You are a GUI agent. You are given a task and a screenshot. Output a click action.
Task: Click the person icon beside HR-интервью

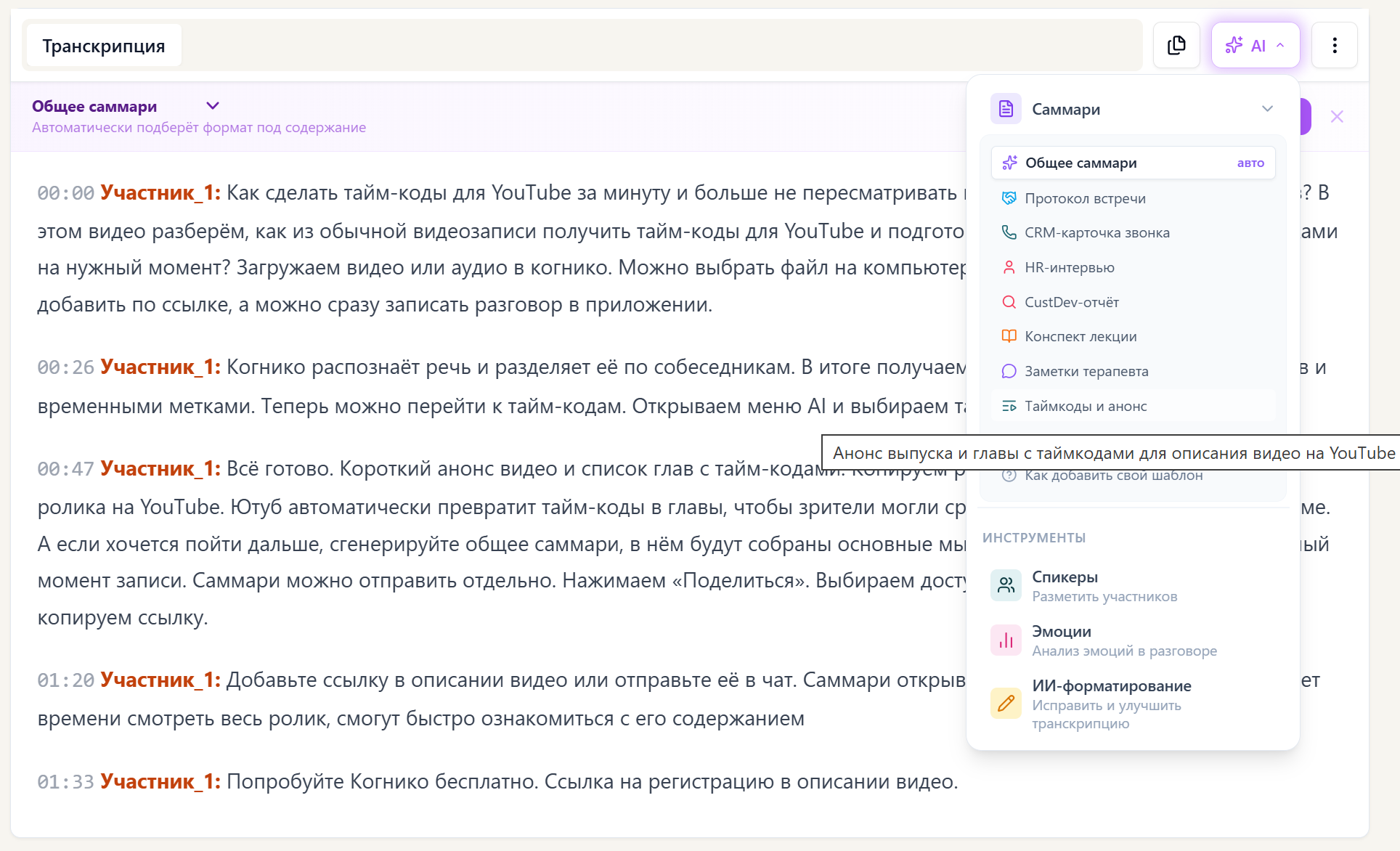pos(1009,267)
